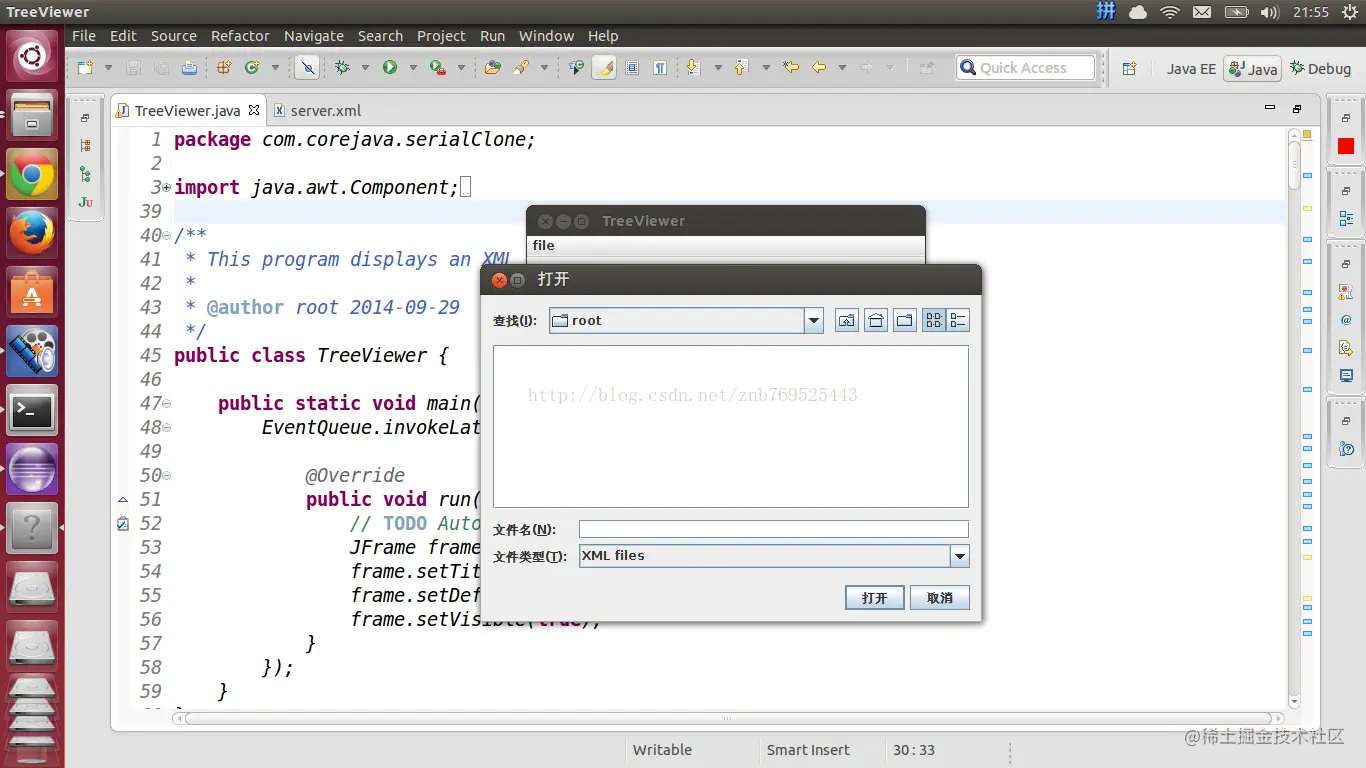Toggle Mark Occurrences highlighter
This screenshot has height=768, width=1366.
coord(604,68)
